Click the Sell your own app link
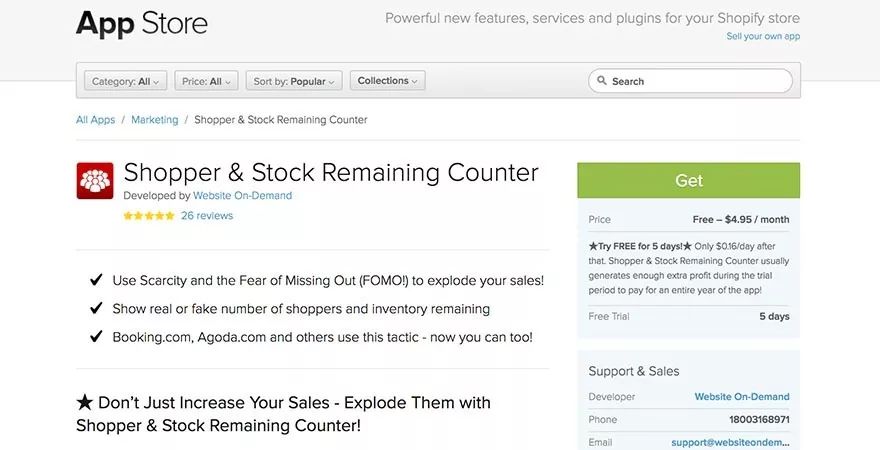The image size is (880, 450). tap(763, 36)
